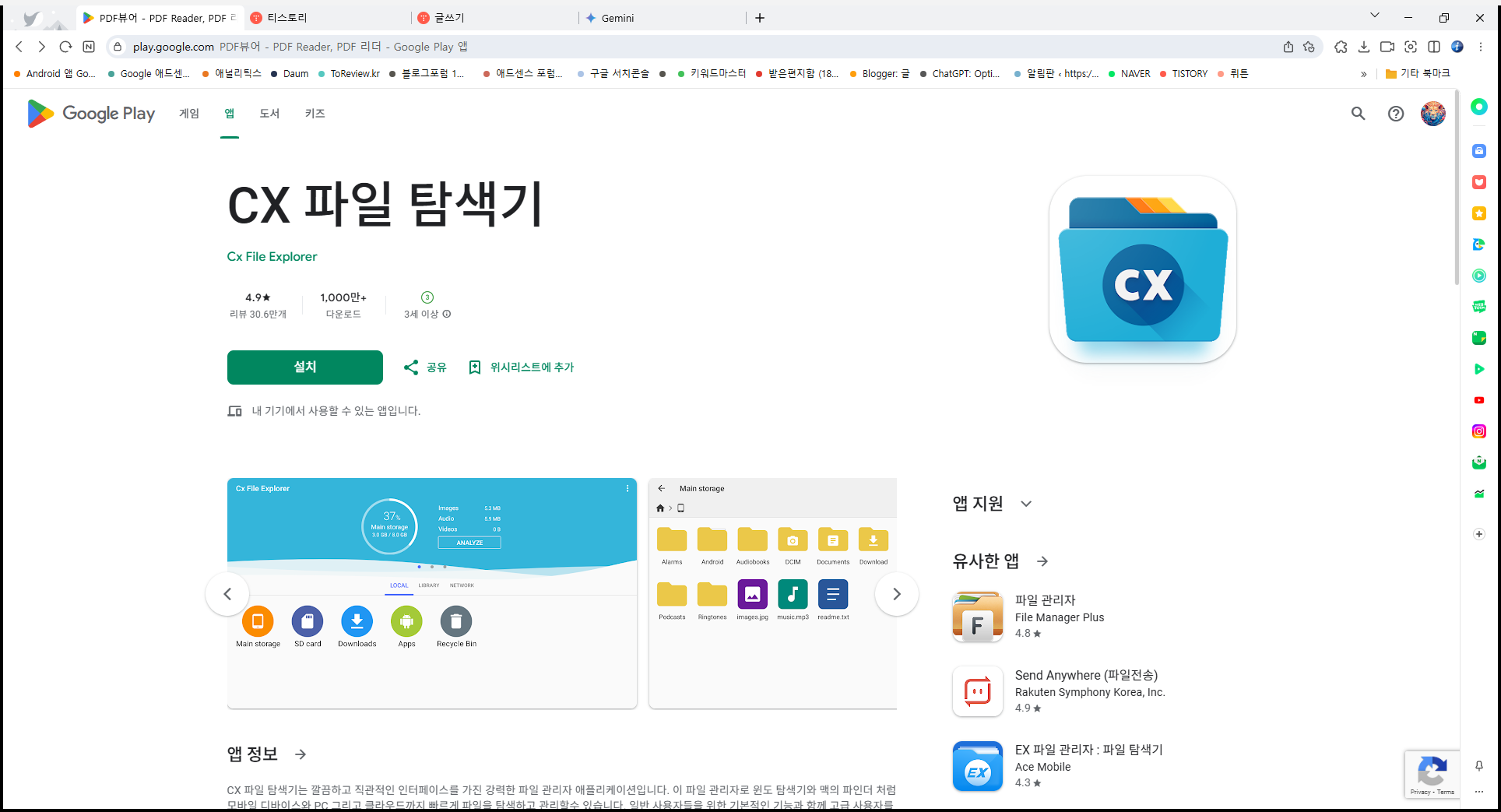Image resolution: width=1501 pixels, height=812 pixels.
Task: Select the 앱 tab
Action: pos(230,114)
